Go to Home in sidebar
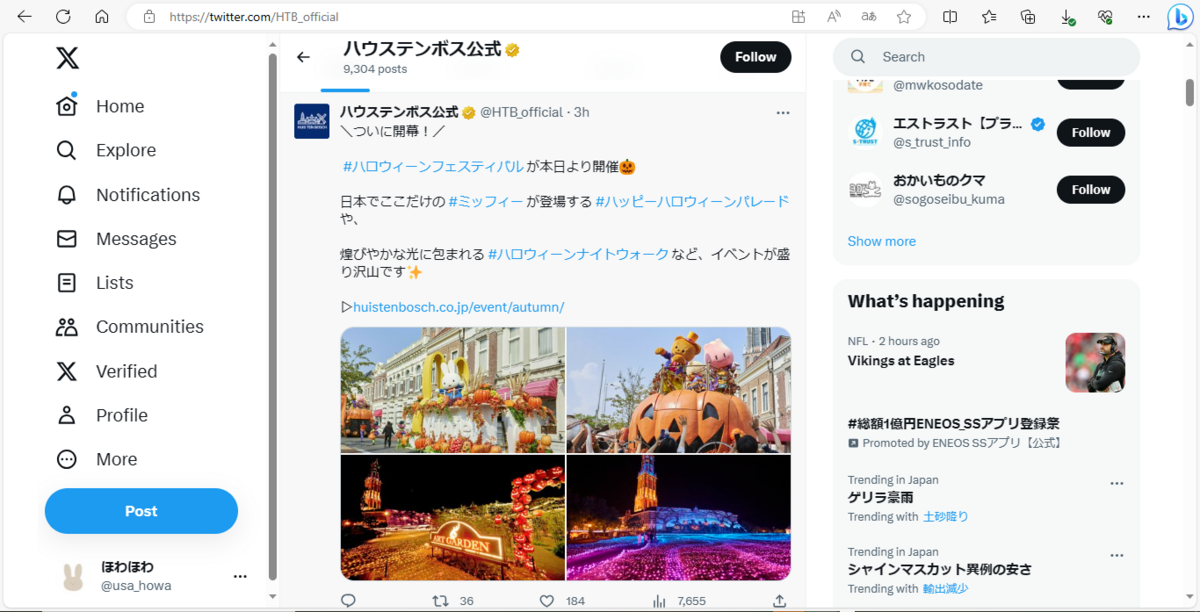The image size is (1200, 612). coord(100,106)
